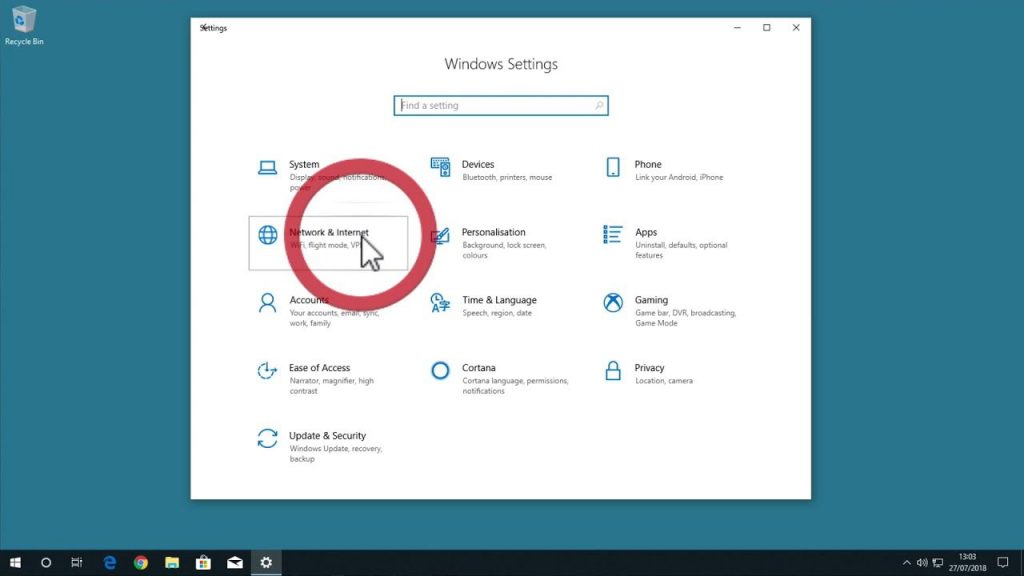The height and width of the screenshot is (576, 1024).
Task: Open Task View on the taskbar
Action: (76, 562)
